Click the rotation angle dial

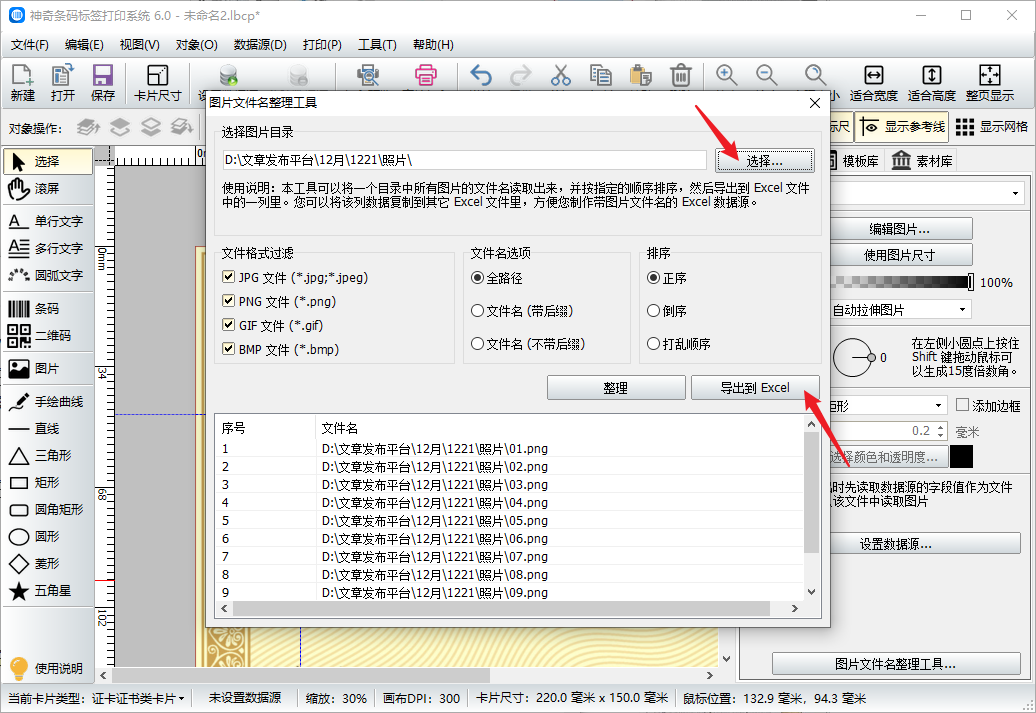852,357
